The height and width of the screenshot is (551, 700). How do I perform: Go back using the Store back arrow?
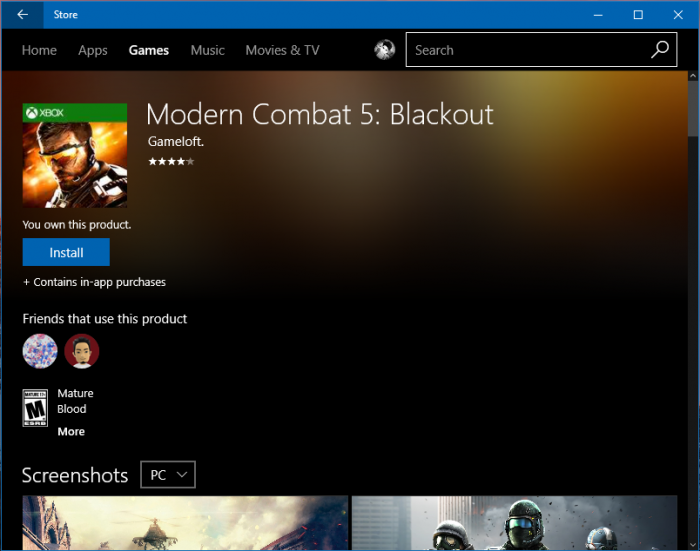click(x=22, y=15)
